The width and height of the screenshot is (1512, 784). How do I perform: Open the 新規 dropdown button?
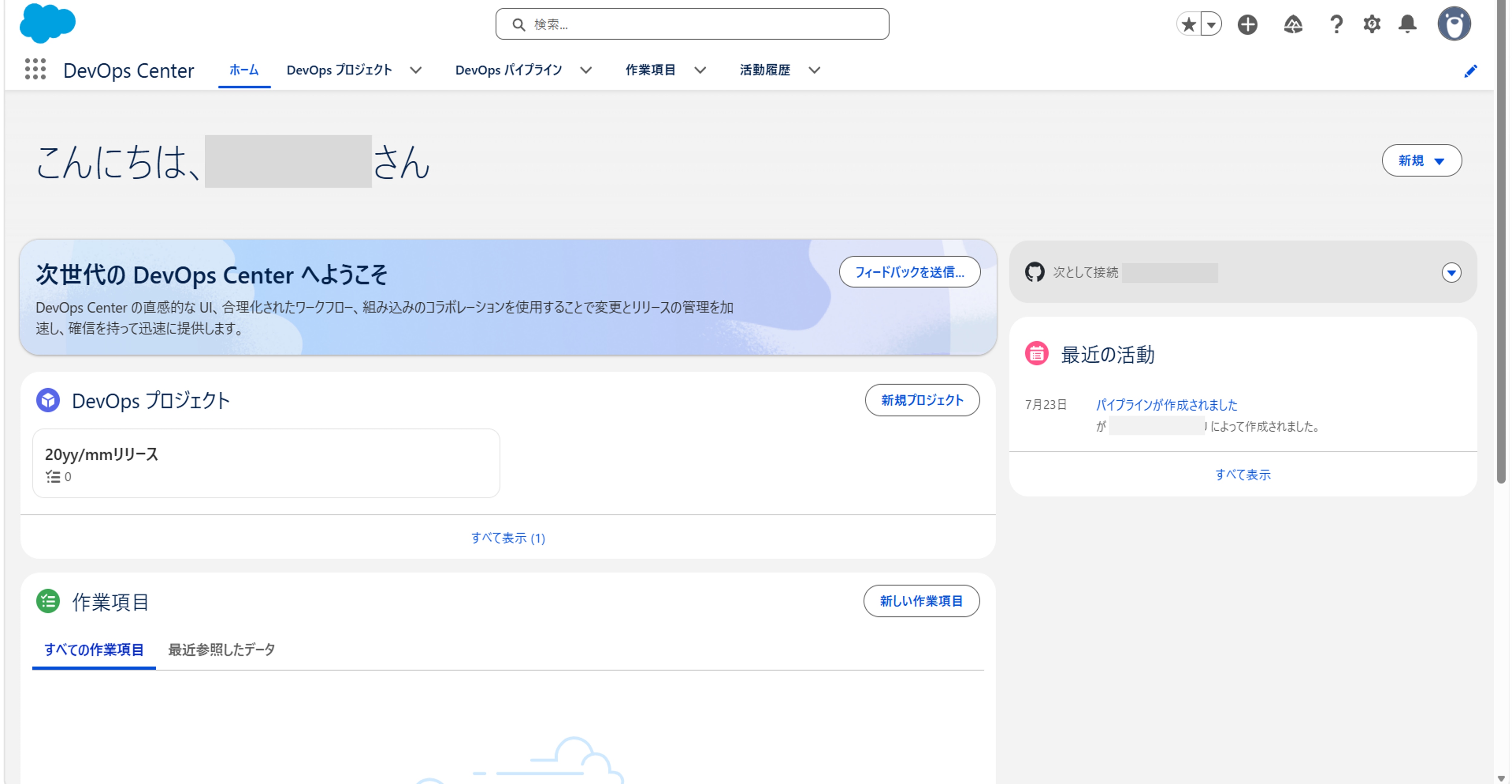pos(1422,160)
